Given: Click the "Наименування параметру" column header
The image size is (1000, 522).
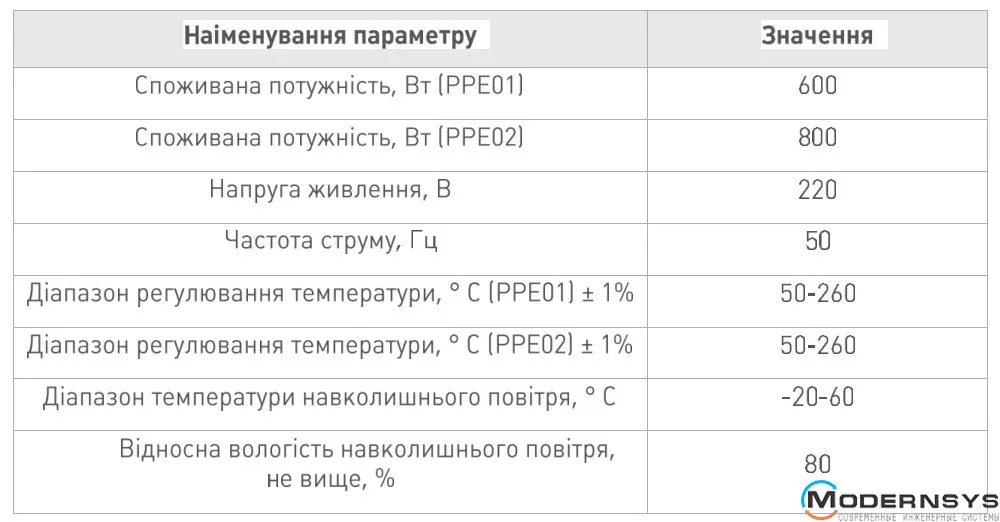Looking at the screenshot, I should 330,38.
